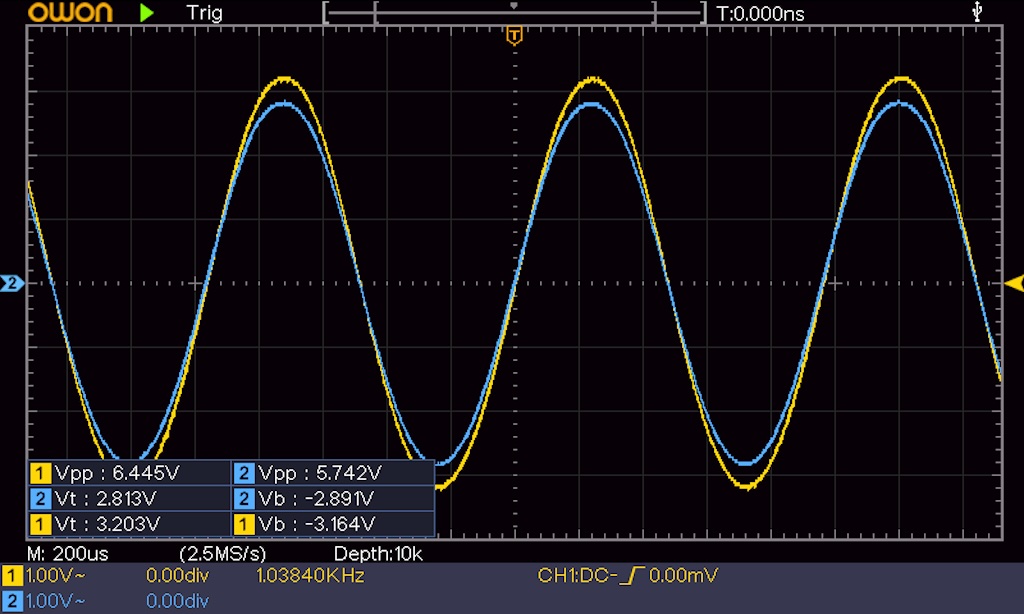Viewport: 1024px width, 614px height.
Task: Click the yellow trigger level arrow
Action: click(x=1012, y=283)
